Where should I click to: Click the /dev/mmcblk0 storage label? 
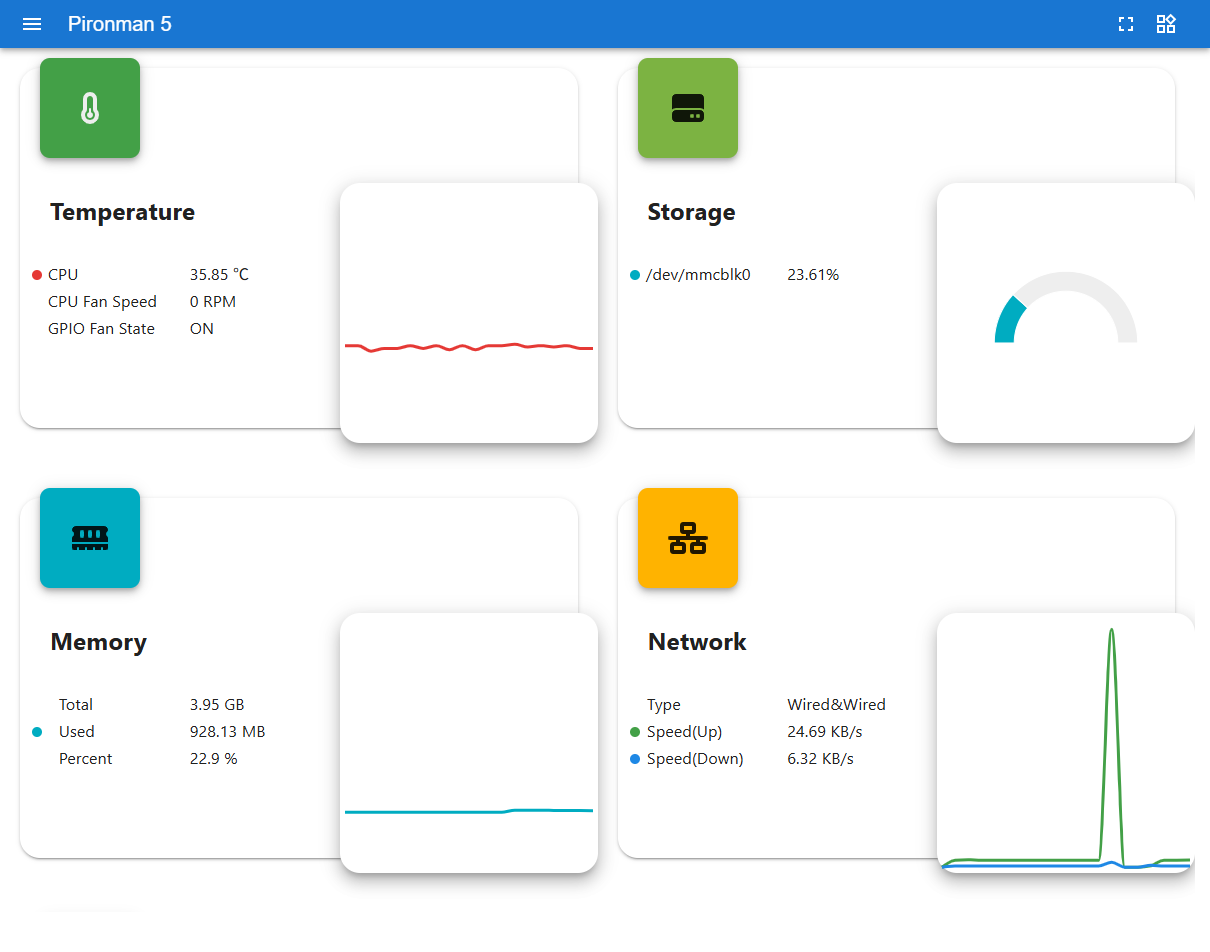(x=698, y=274)
